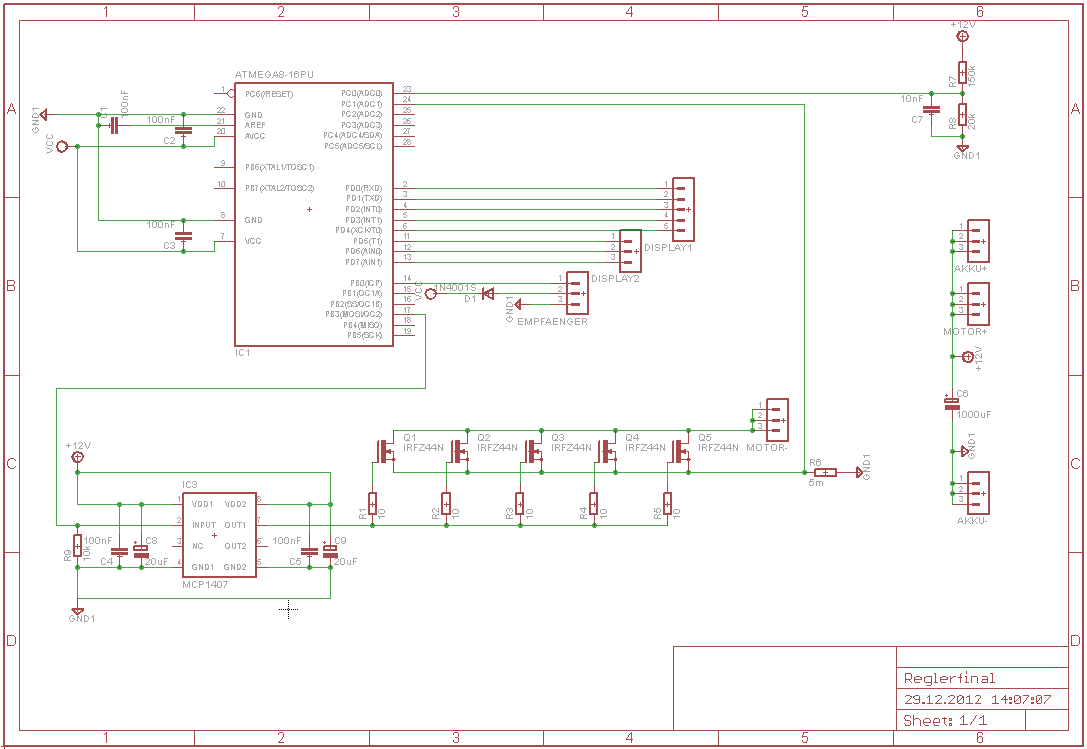
Task: Pick the C3 capacitor symbol
Action: (x=184, y=236)
